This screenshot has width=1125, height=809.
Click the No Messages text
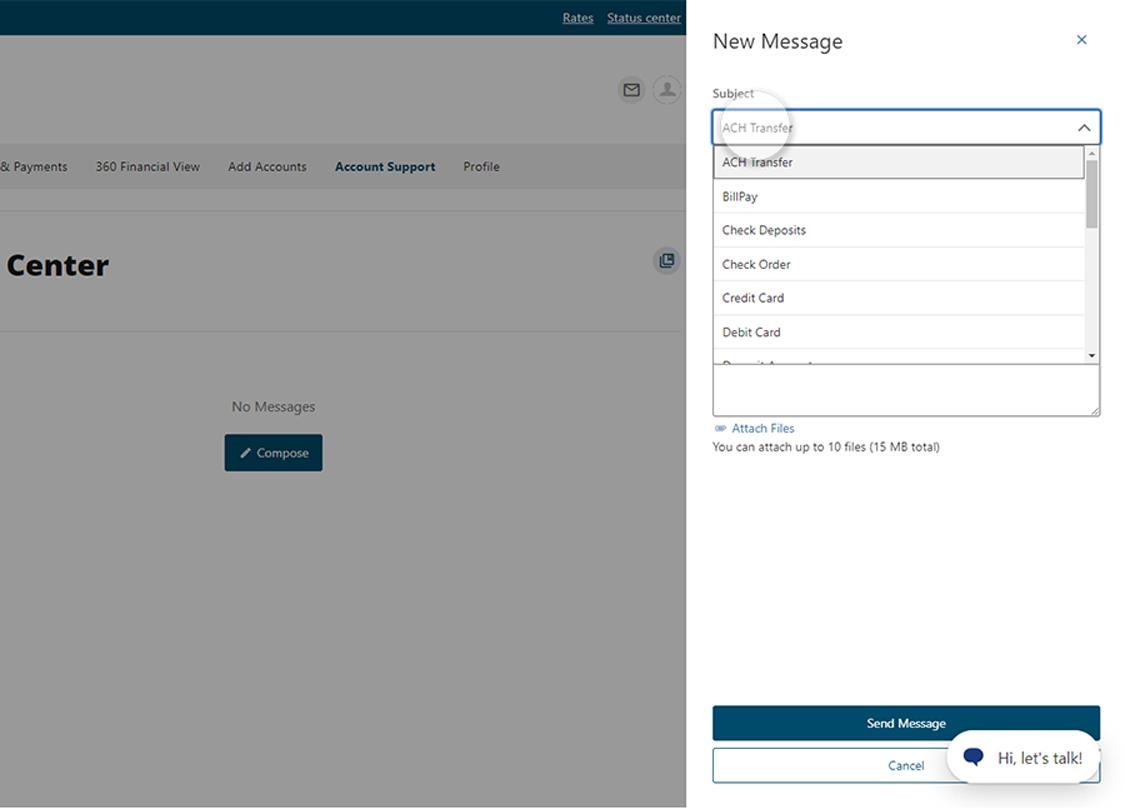[x=273, y=407]
